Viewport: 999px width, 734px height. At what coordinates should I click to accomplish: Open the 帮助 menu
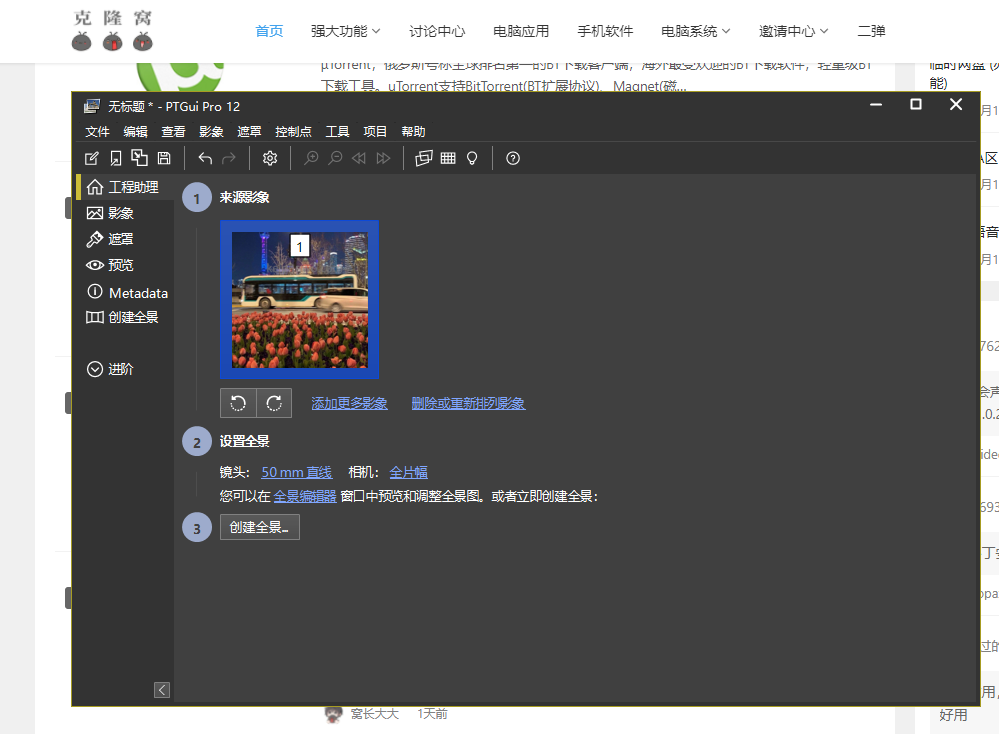click(413, 131)
